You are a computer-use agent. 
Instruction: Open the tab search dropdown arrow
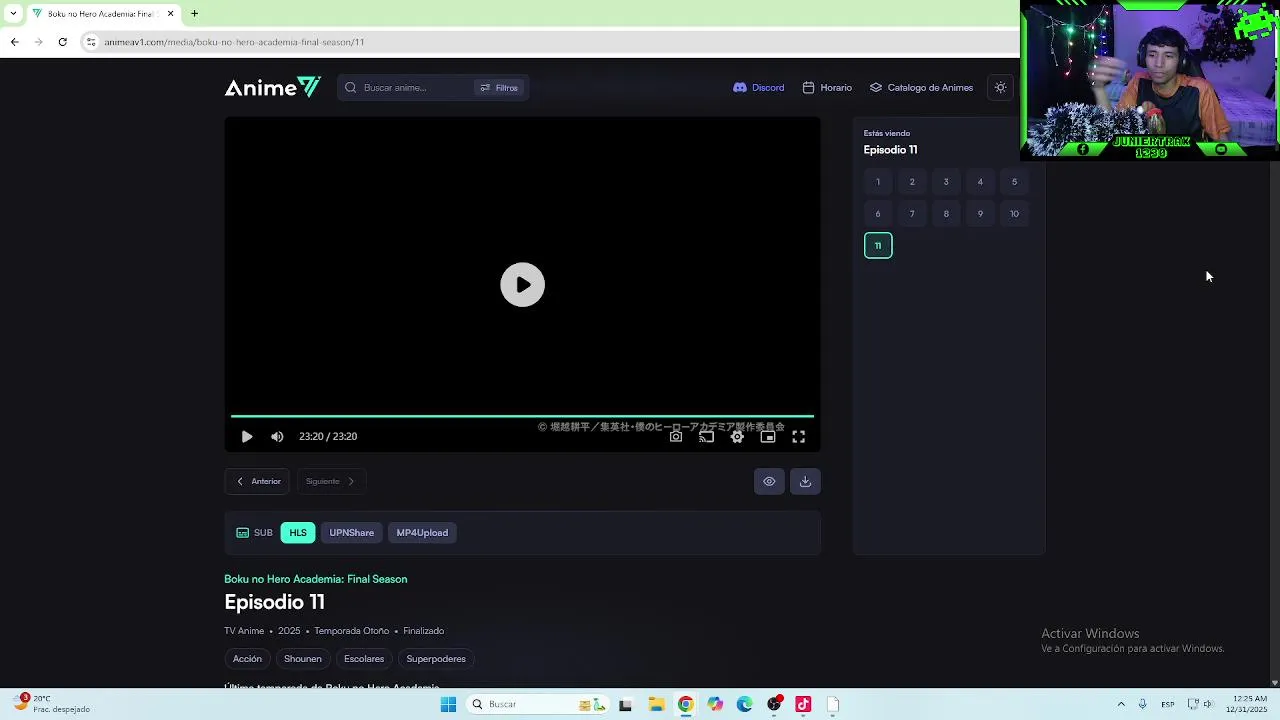[x=12, y=13]
